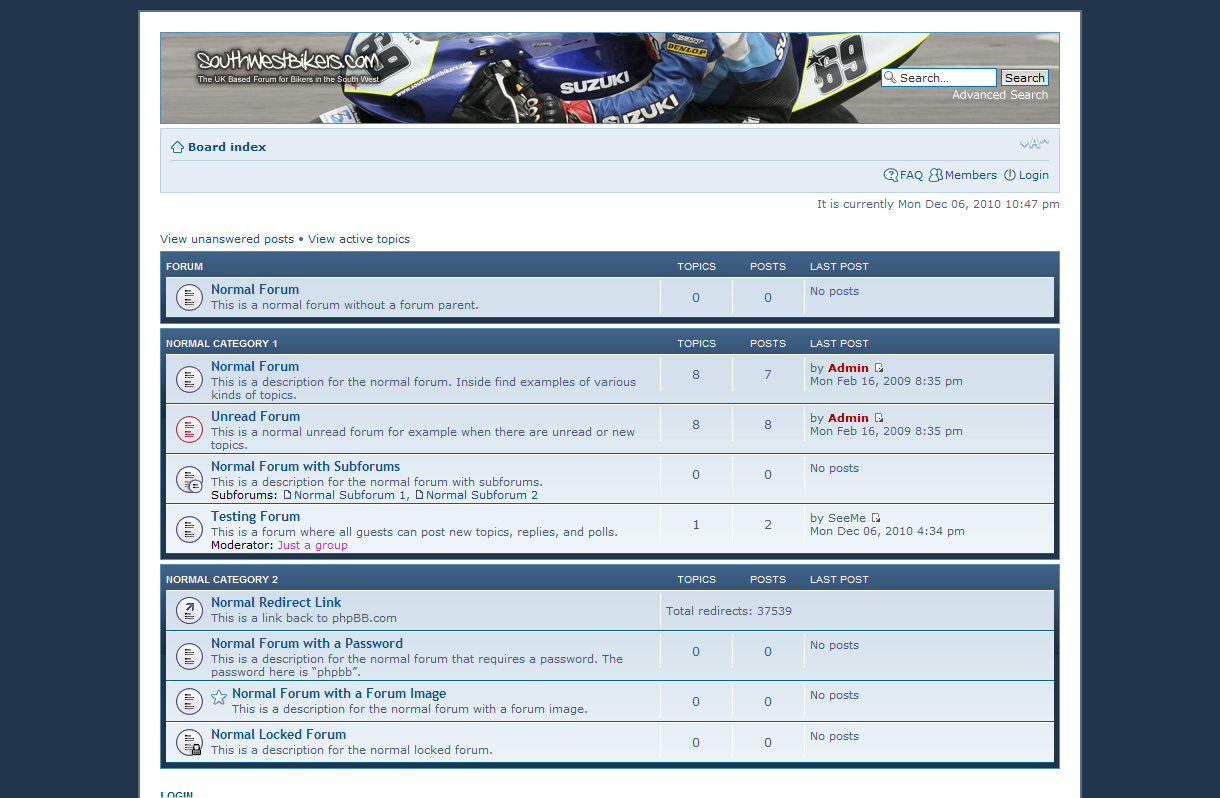This screenshot has width=1220, height=798.
Task: Open the Testing Forum
Action: click(255, 517)
